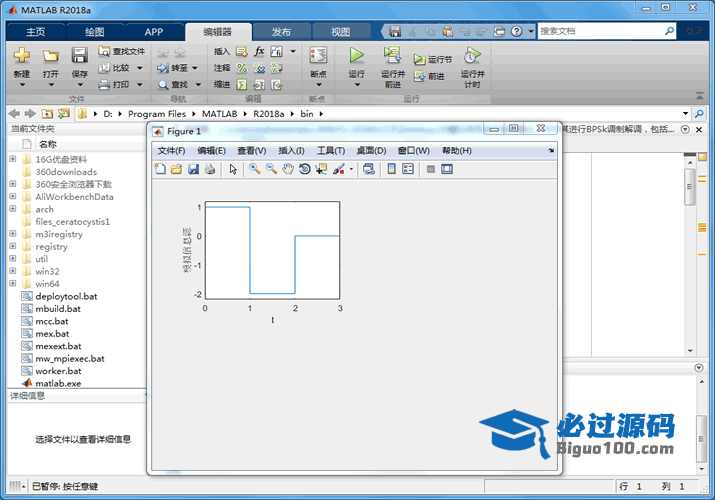Click the Print Figure icon in figure toolbar
The image size is (715, 500).
tap(210, 169)
